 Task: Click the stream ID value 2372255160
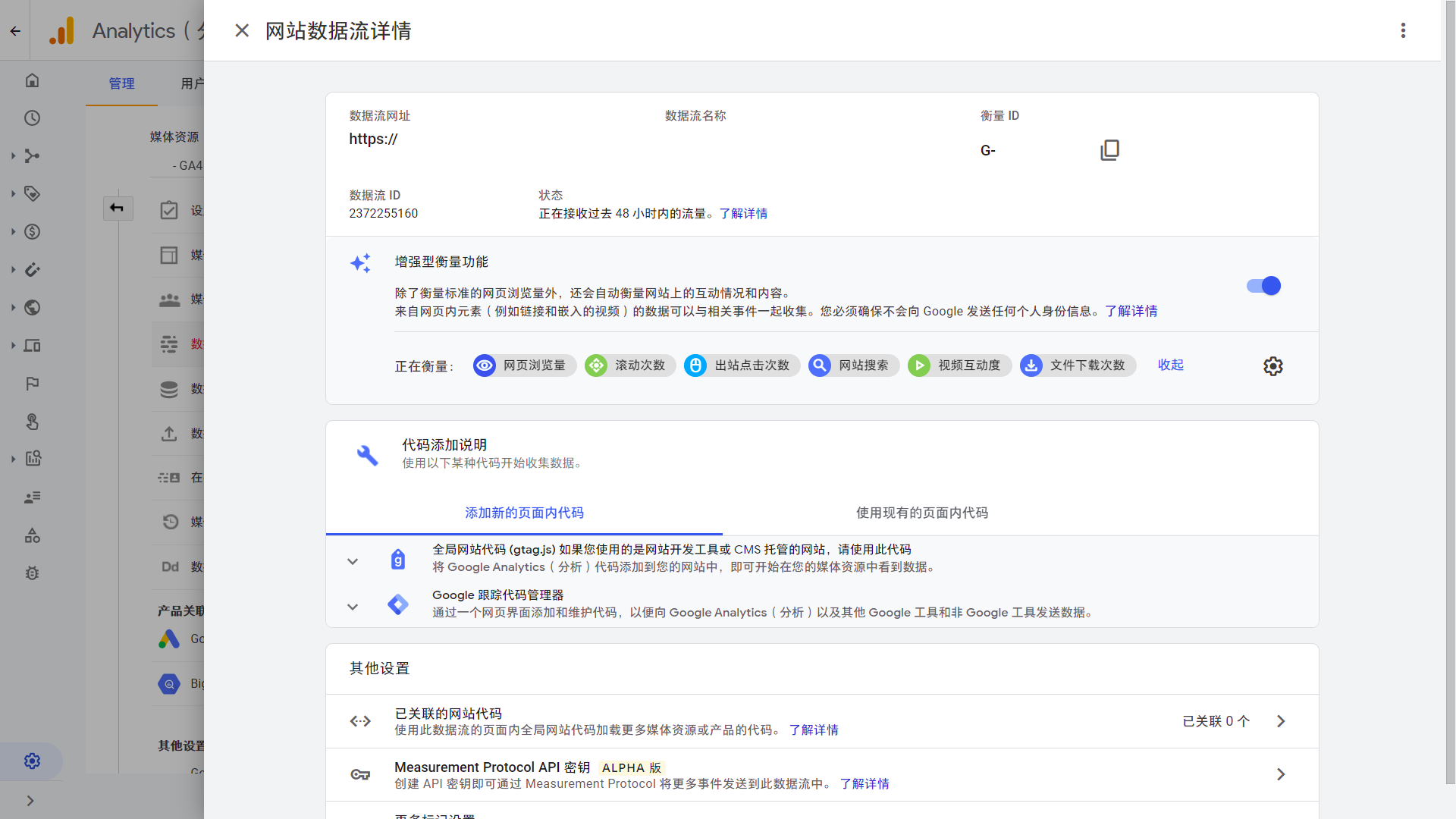pyautogui.click(x=383, y=214)
